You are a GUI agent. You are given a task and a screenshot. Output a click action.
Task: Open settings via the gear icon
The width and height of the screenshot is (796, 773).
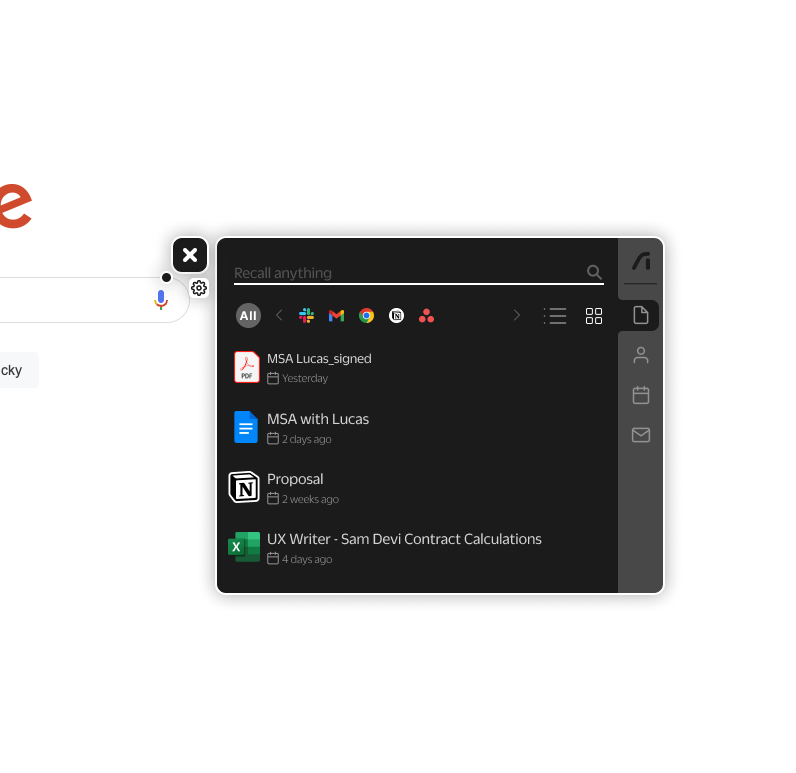198,288
